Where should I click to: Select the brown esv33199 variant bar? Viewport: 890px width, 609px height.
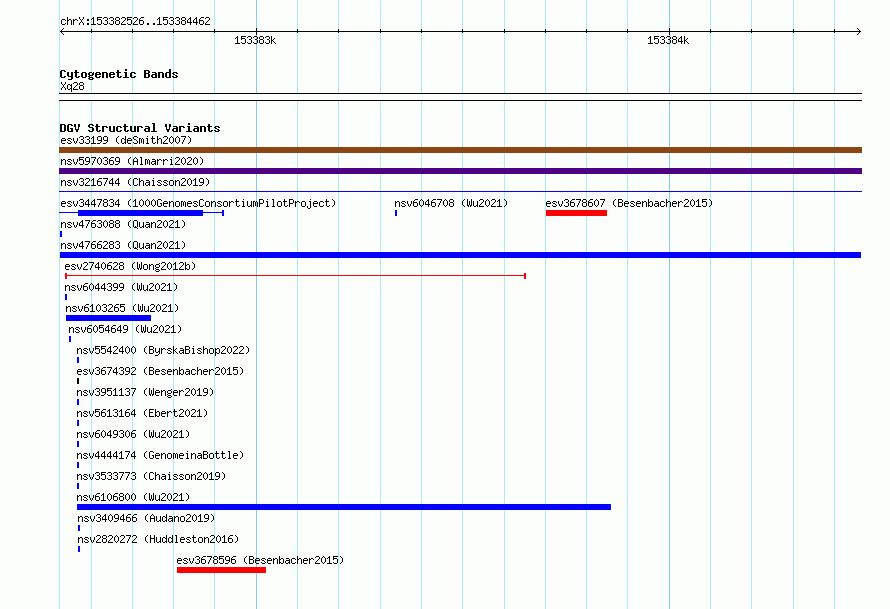point(460,150)
